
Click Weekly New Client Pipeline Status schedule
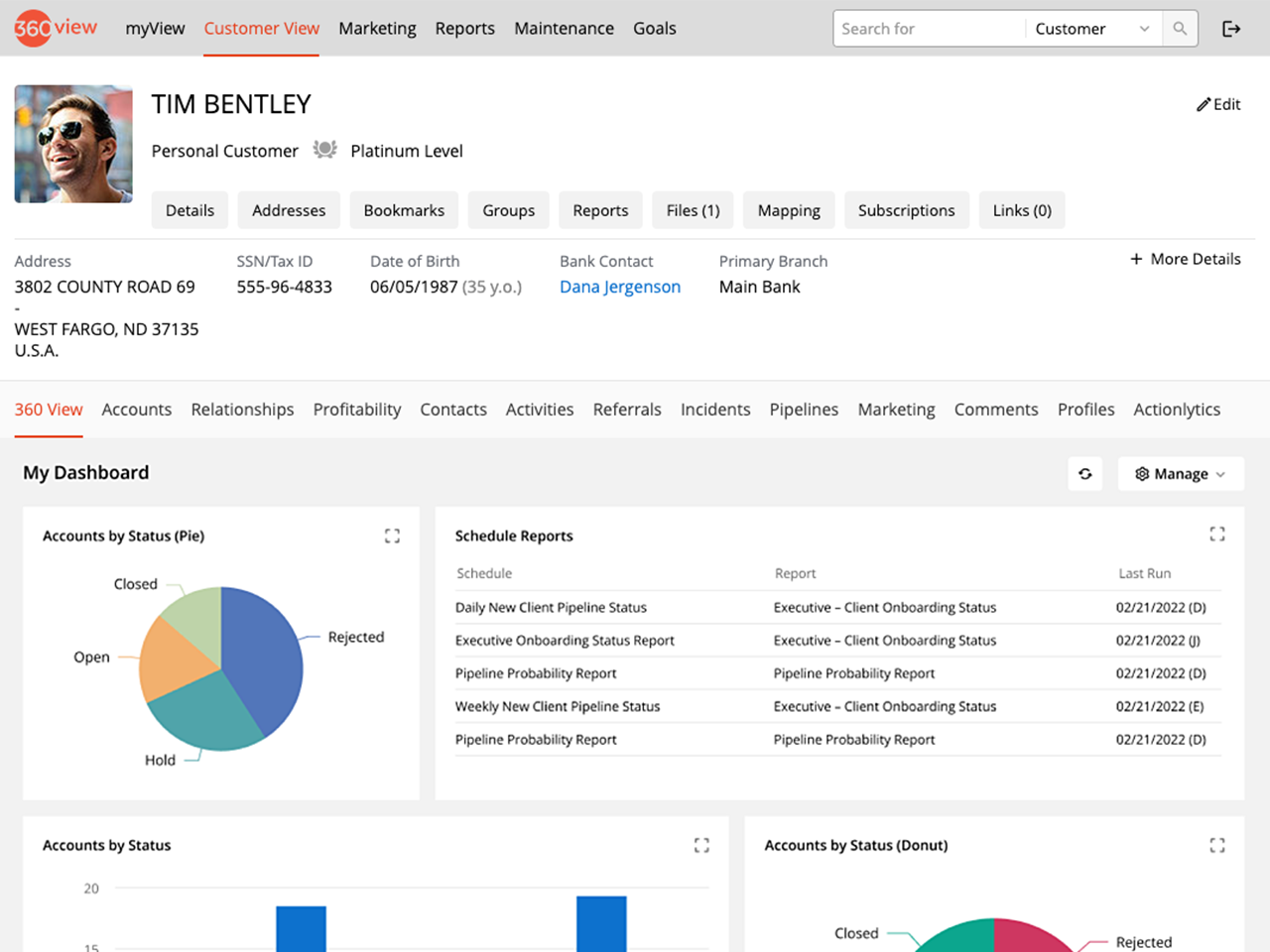coord(558,707)
